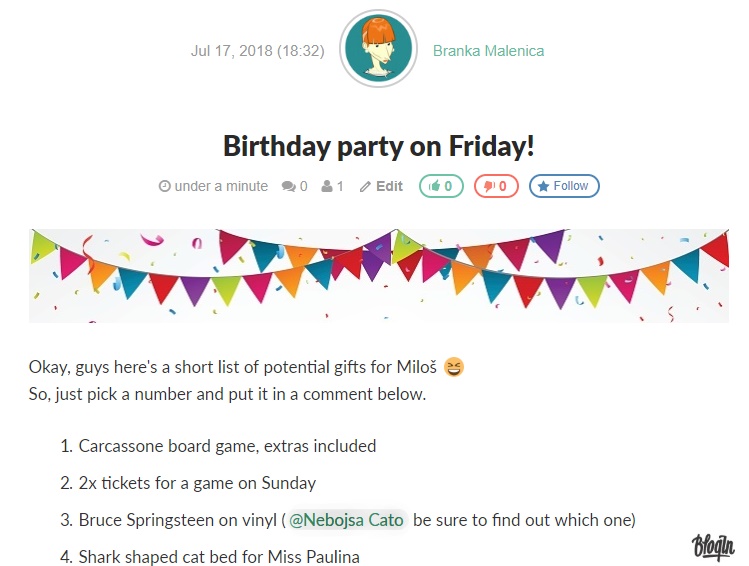Click the reading-time clock icon
The width and height of the screenshot is (749, 566).
coord(165,186)
